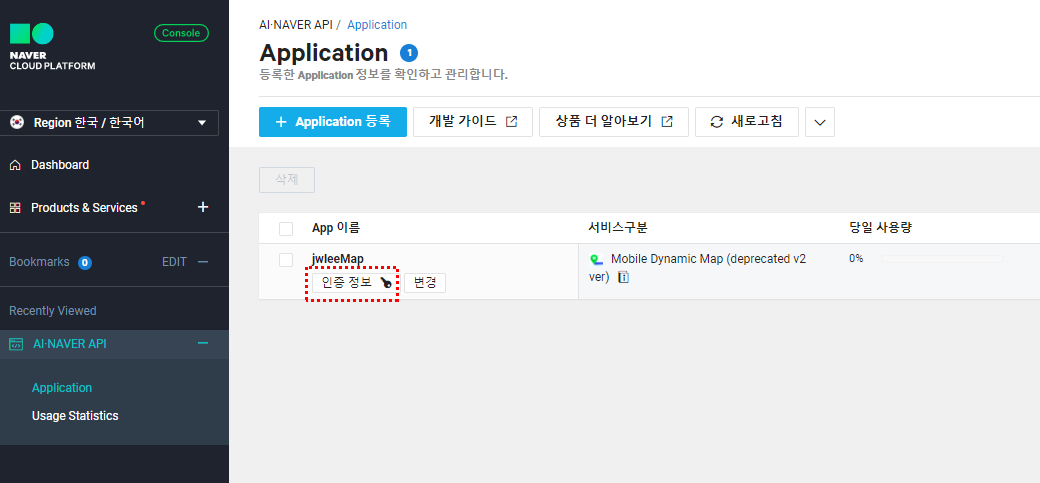1040x483 pixels.
Task: Click the Dashboard home icon
Action: (15, 165)
